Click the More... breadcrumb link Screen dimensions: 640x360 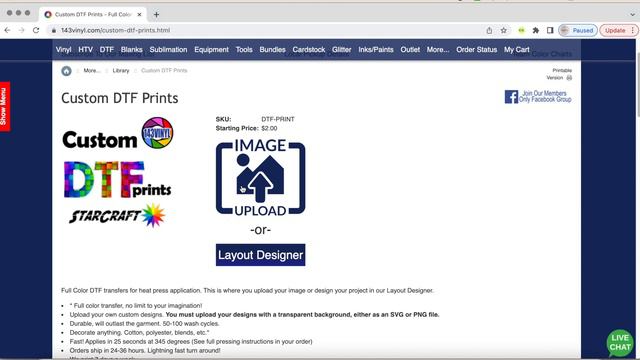92,71
